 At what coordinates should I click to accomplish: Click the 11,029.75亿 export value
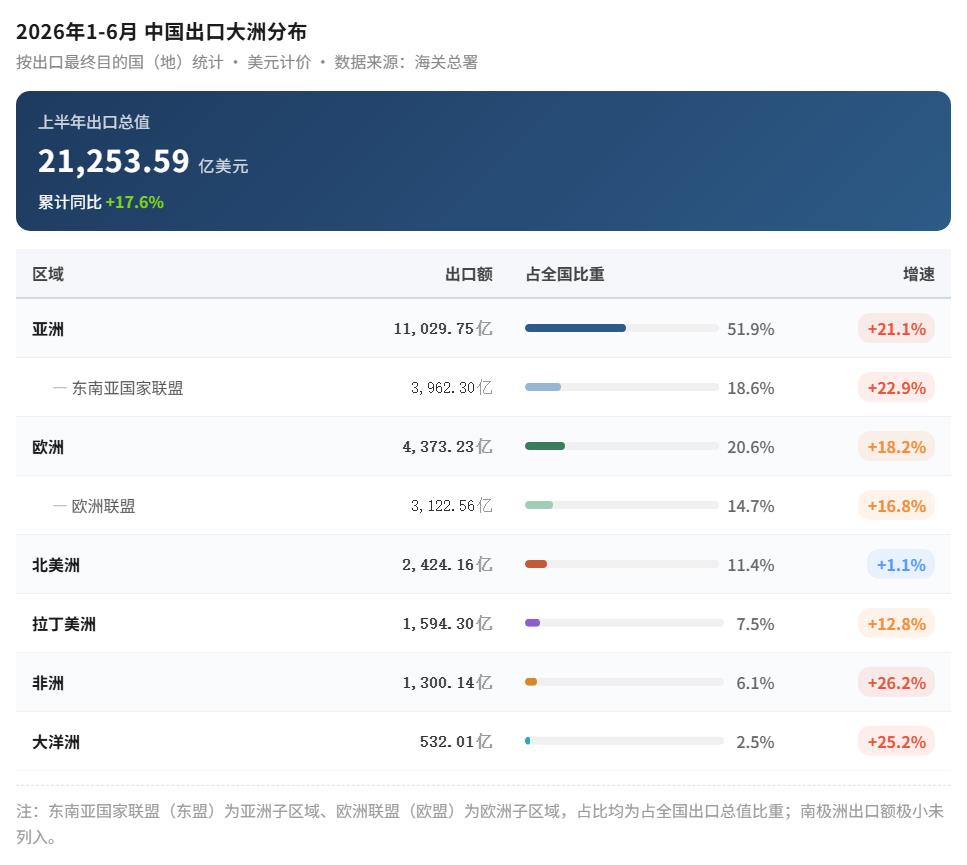tap(443, 329)
